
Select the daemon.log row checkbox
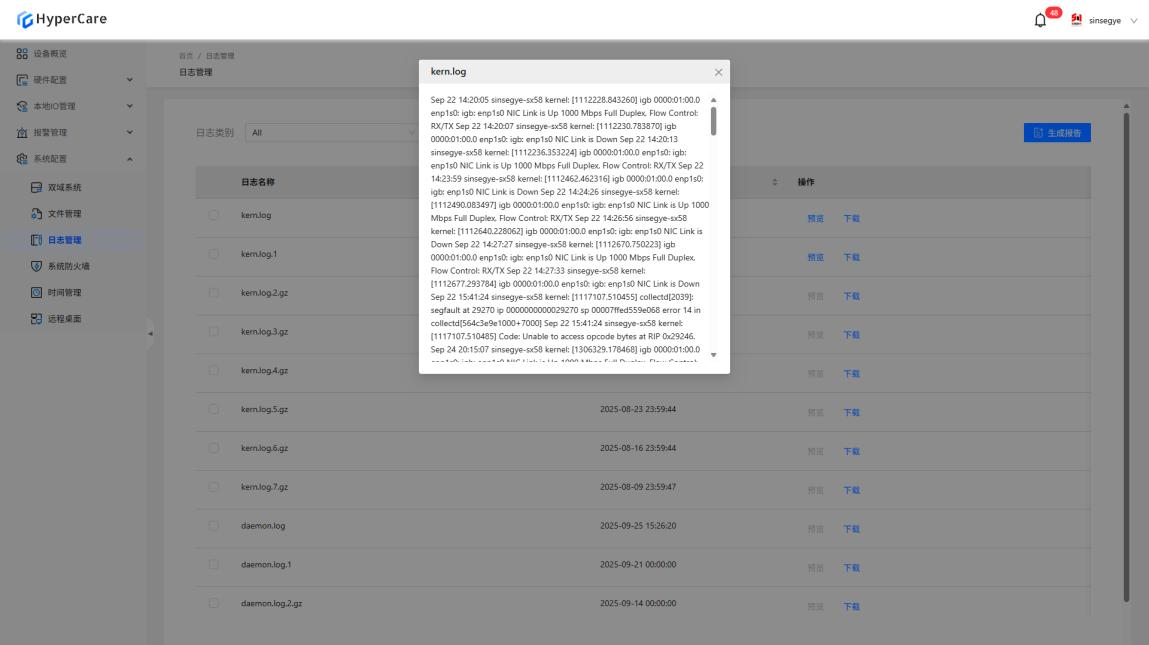213,526
